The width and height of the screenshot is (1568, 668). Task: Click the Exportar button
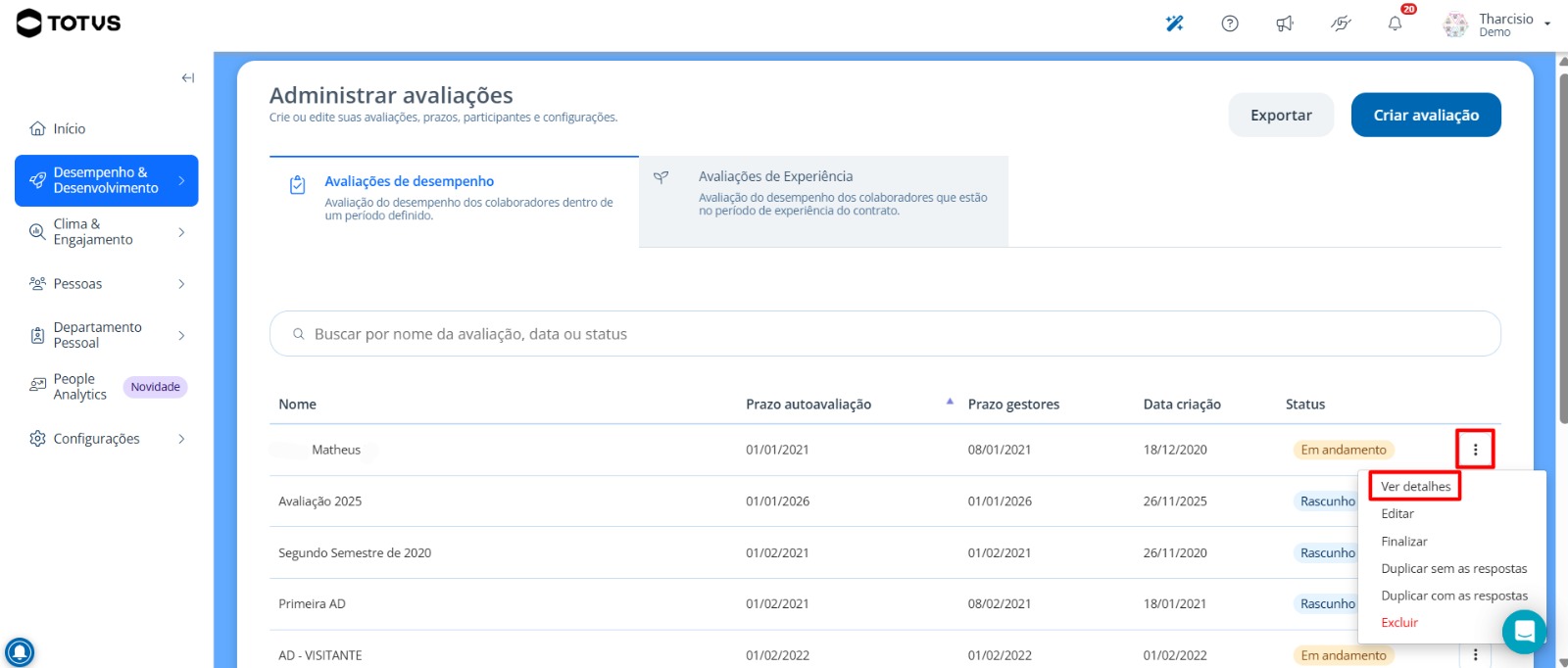(x=1281, y=116)
